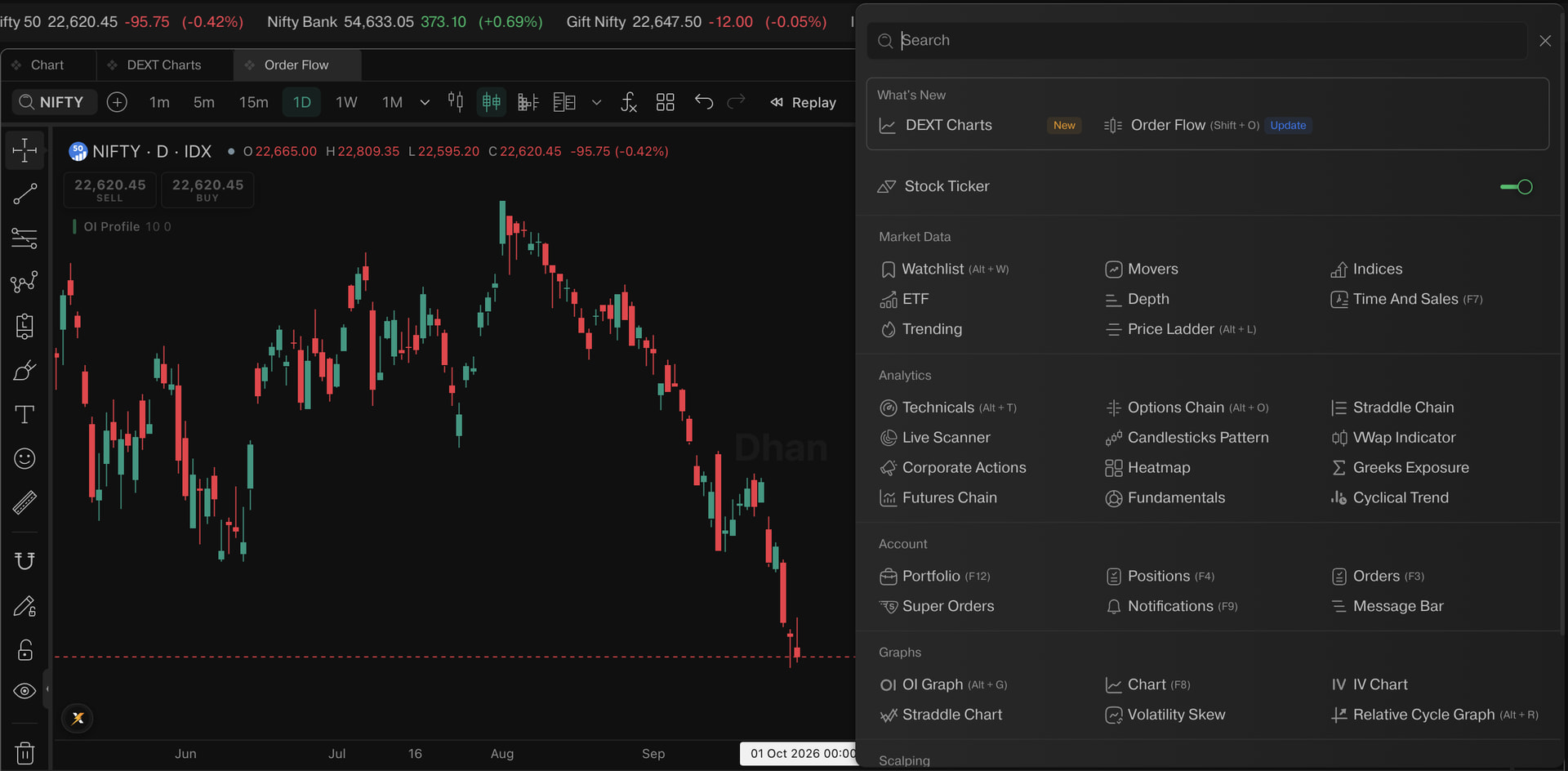Undo the last chart action
This screenshot has width=1568, height=771.
(704, 102)
